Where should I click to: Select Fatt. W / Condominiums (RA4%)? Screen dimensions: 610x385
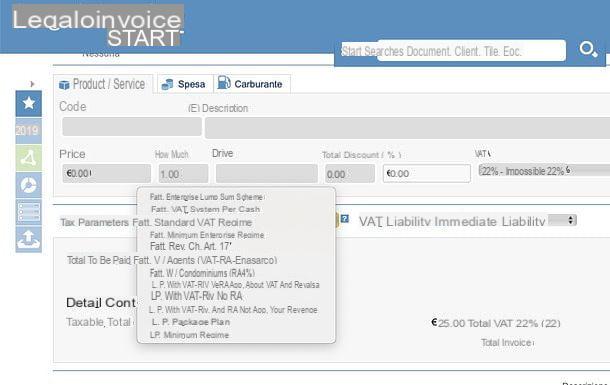tap(202, 273)
